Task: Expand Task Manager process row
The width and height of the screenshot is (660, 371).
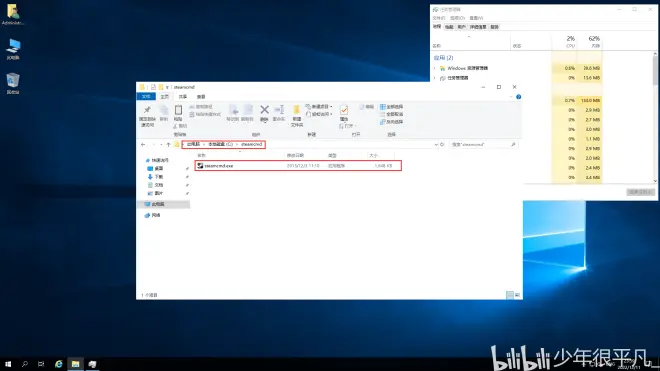Action: pyautogui.click(x=435, y=78)
